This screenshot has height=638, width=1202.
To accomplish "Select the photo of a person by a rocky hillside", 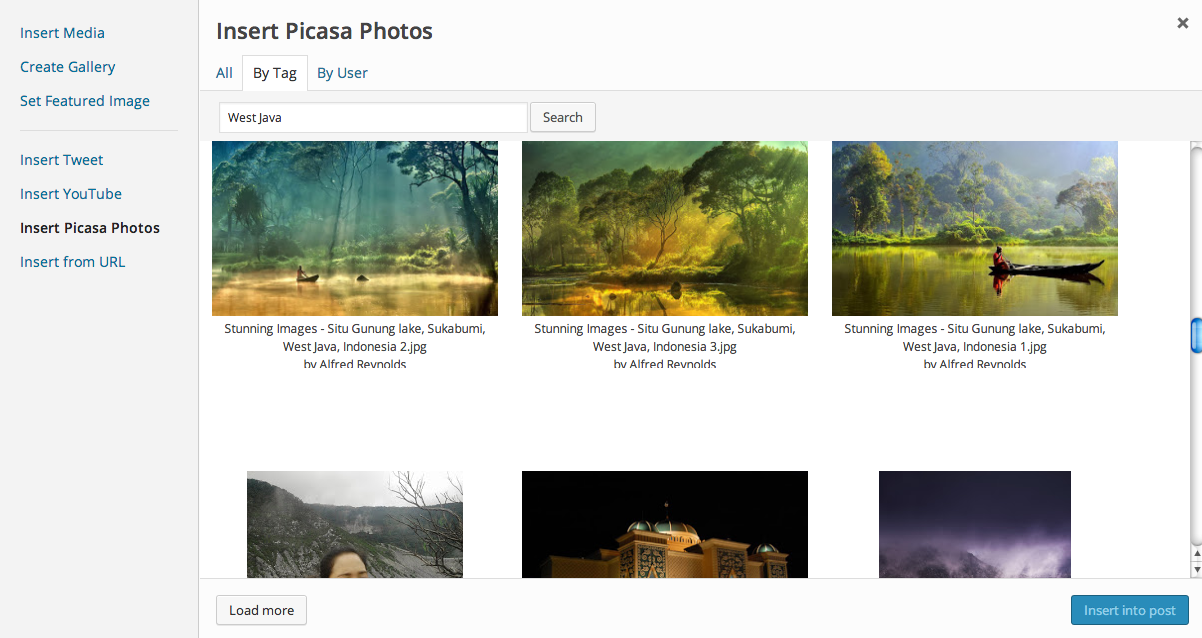I will [x=355, y=524].
